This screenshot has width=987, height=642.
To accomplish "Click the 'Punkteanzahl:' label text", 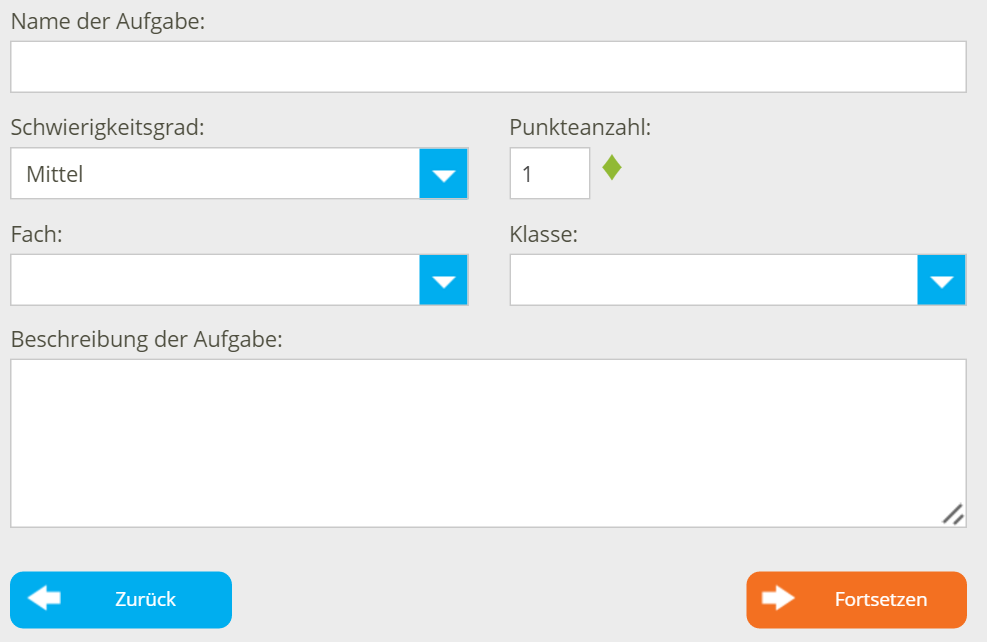I will click(580, 127).
